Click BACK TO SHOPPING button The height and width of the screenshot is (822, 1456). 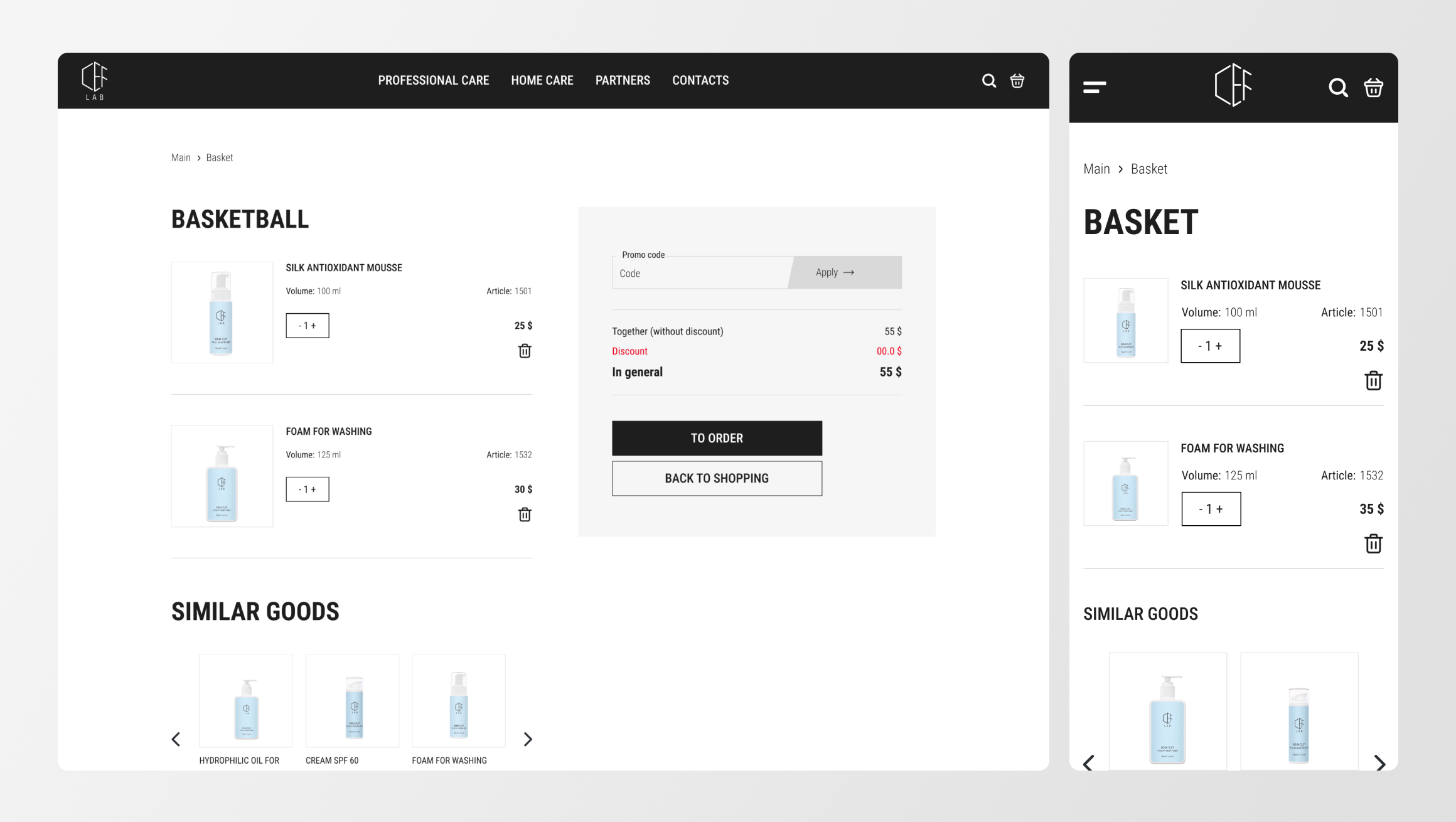coord(717,478)
